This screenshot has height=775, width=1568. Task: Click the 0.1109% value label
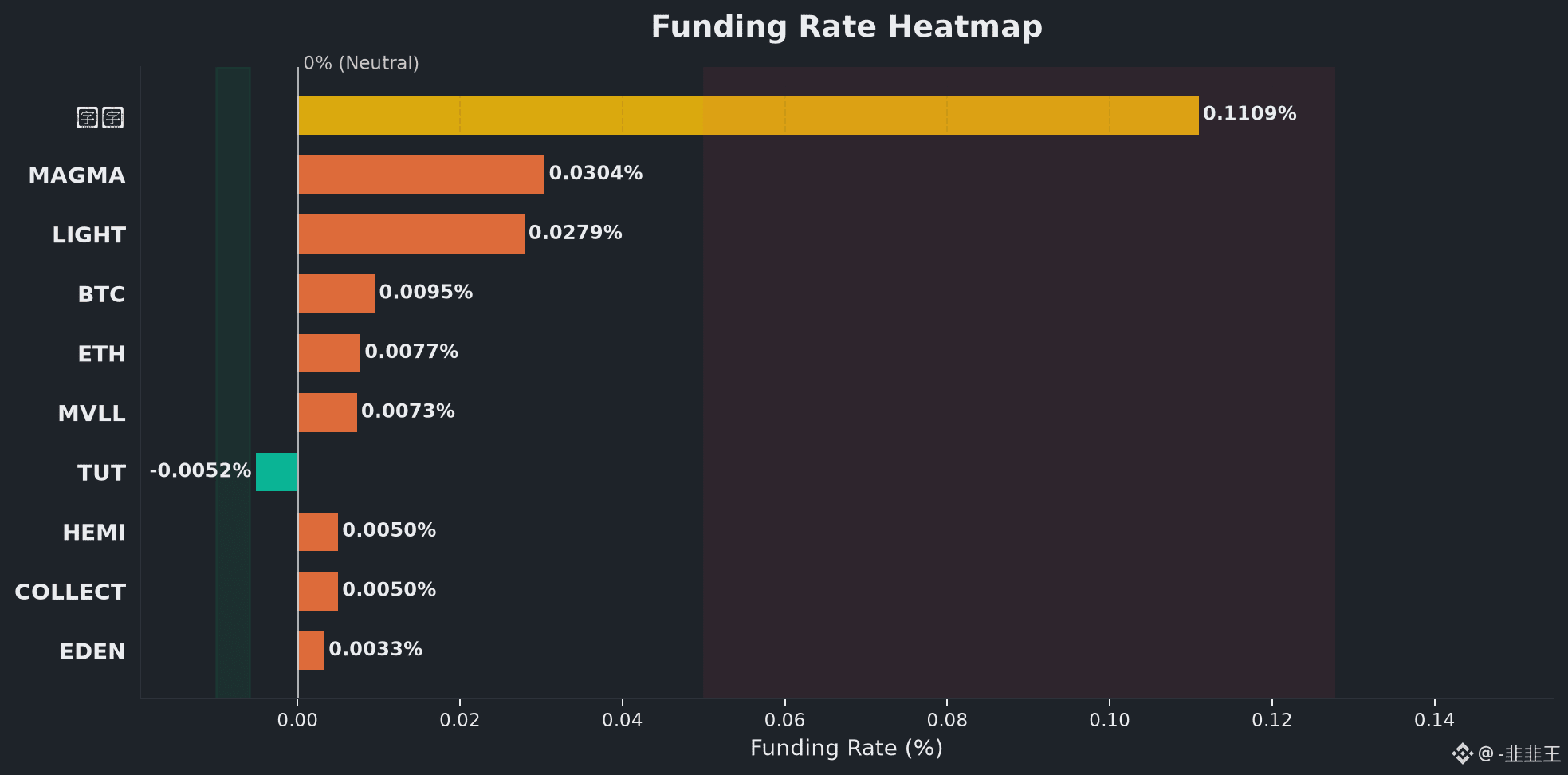(1250, 113)
